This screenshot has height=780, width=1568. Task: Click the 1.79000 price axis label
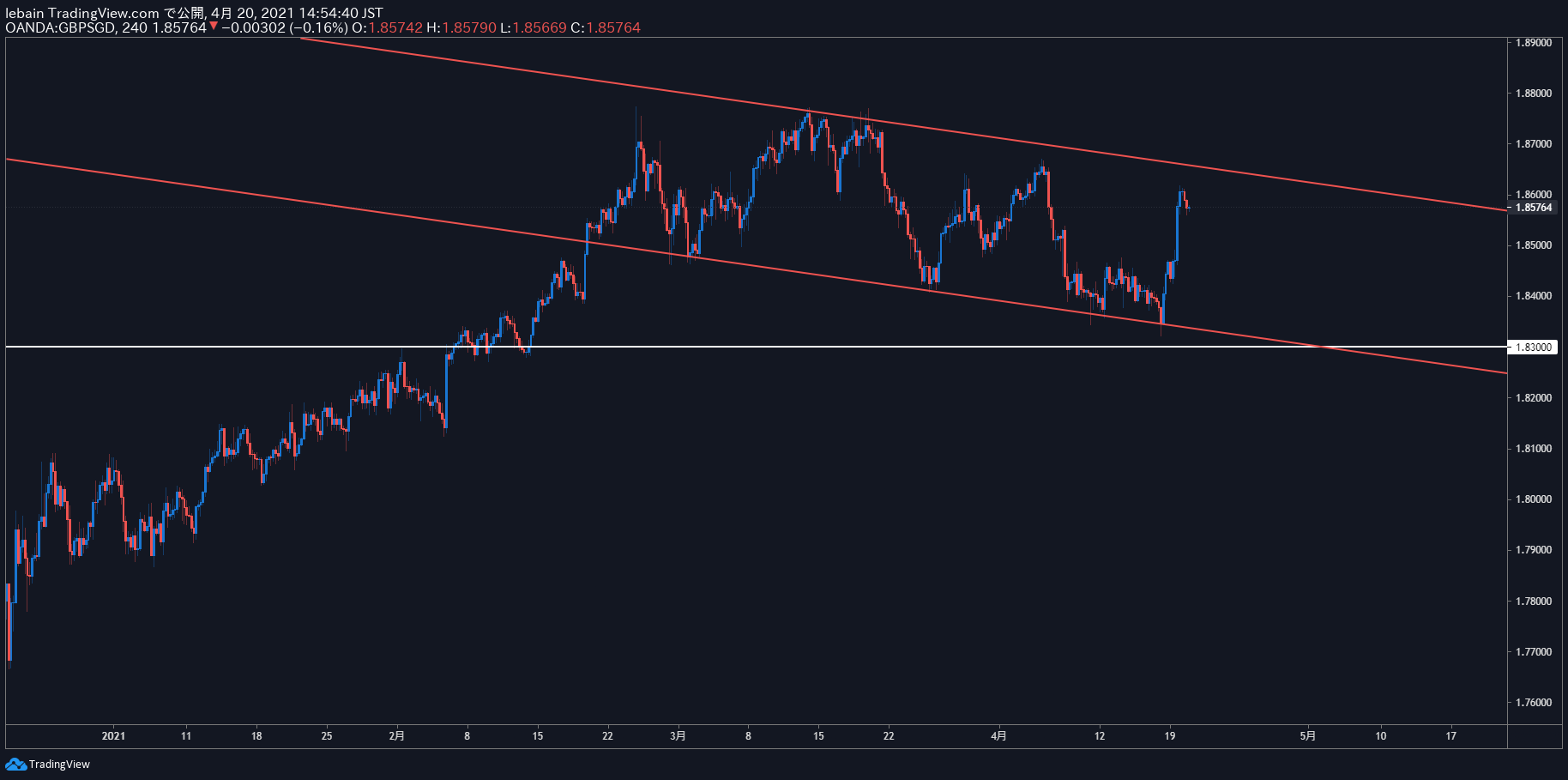1534,550
